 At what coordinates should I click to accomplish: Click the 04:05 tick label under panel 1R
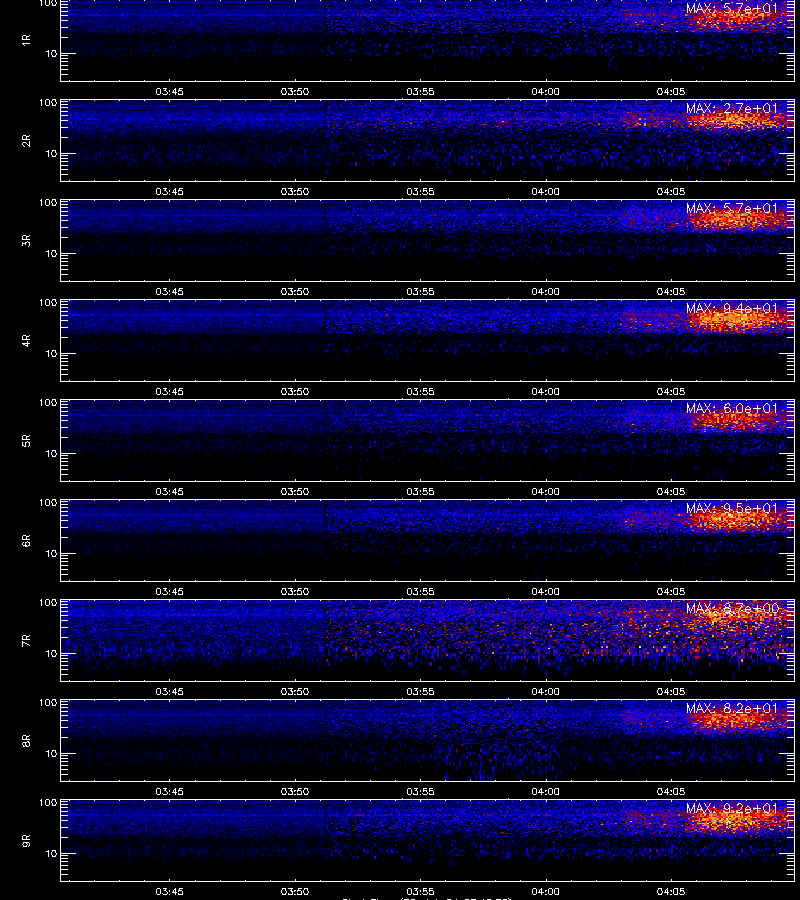click(x=670, y=92)
